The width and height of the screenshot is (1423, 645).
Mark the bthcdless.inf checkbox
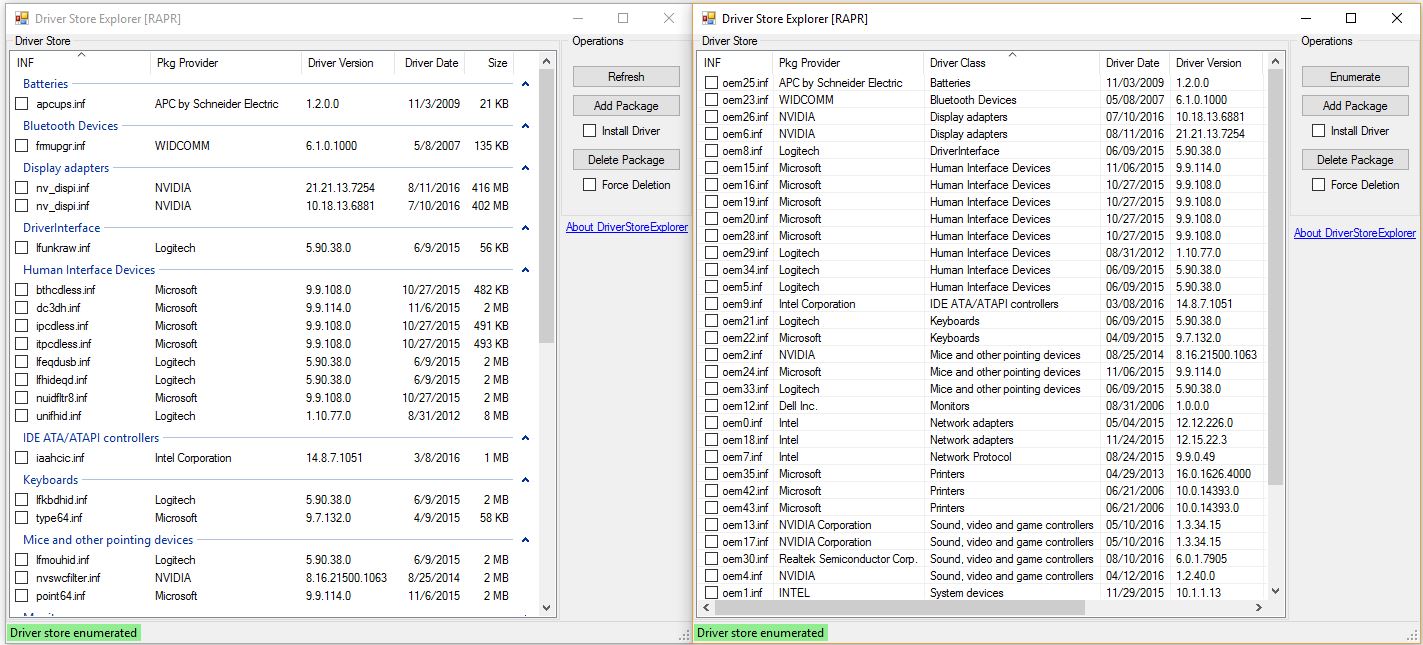coord(22,290)
